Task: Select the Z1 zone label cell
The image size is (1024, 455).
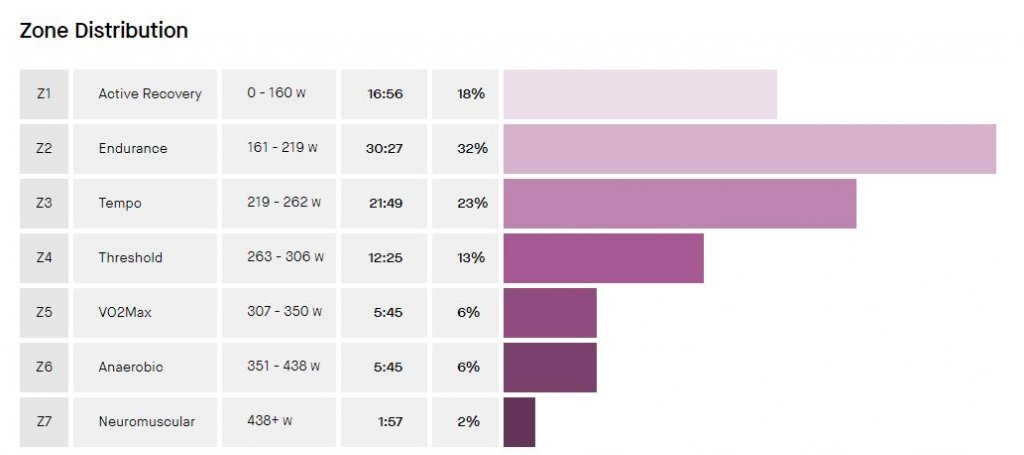Action: pos(44,94)
